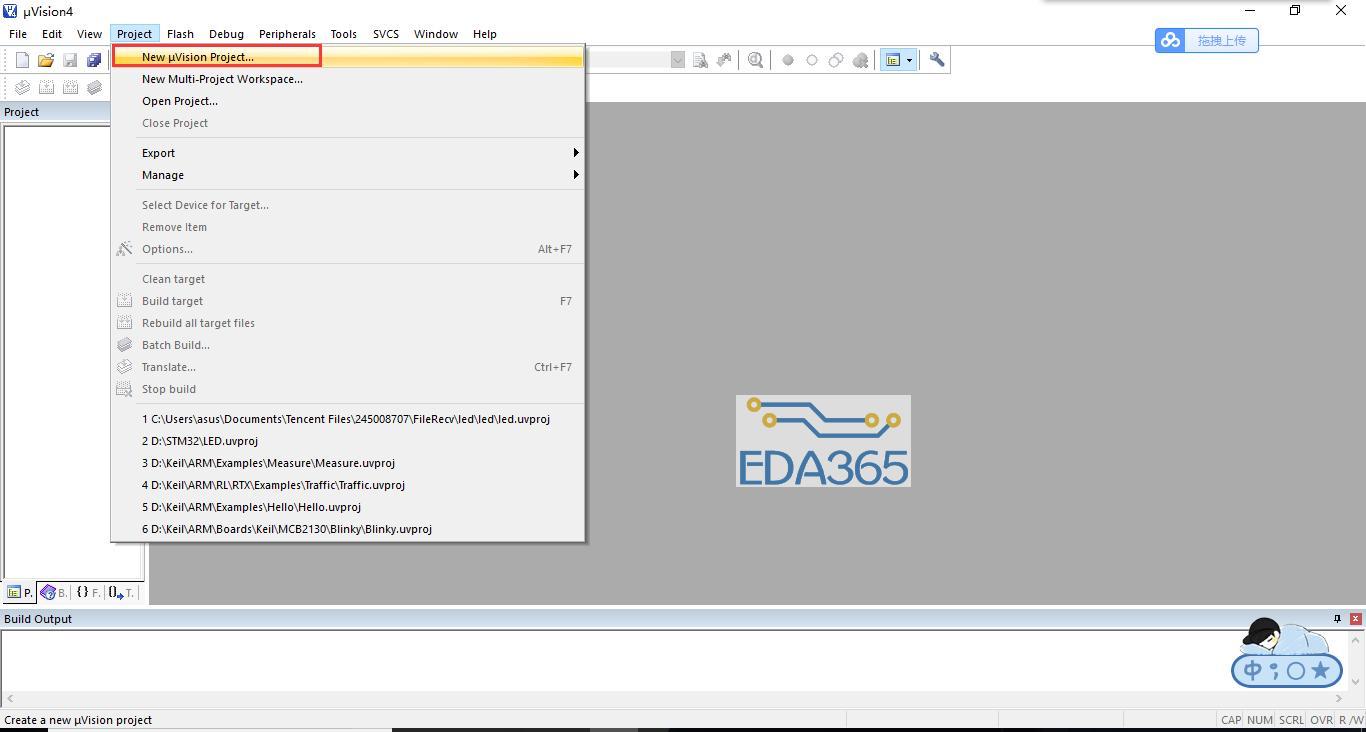Open recent project Blinky.uvproj
Screen dimensions: 1366x732
coord(348,529)
